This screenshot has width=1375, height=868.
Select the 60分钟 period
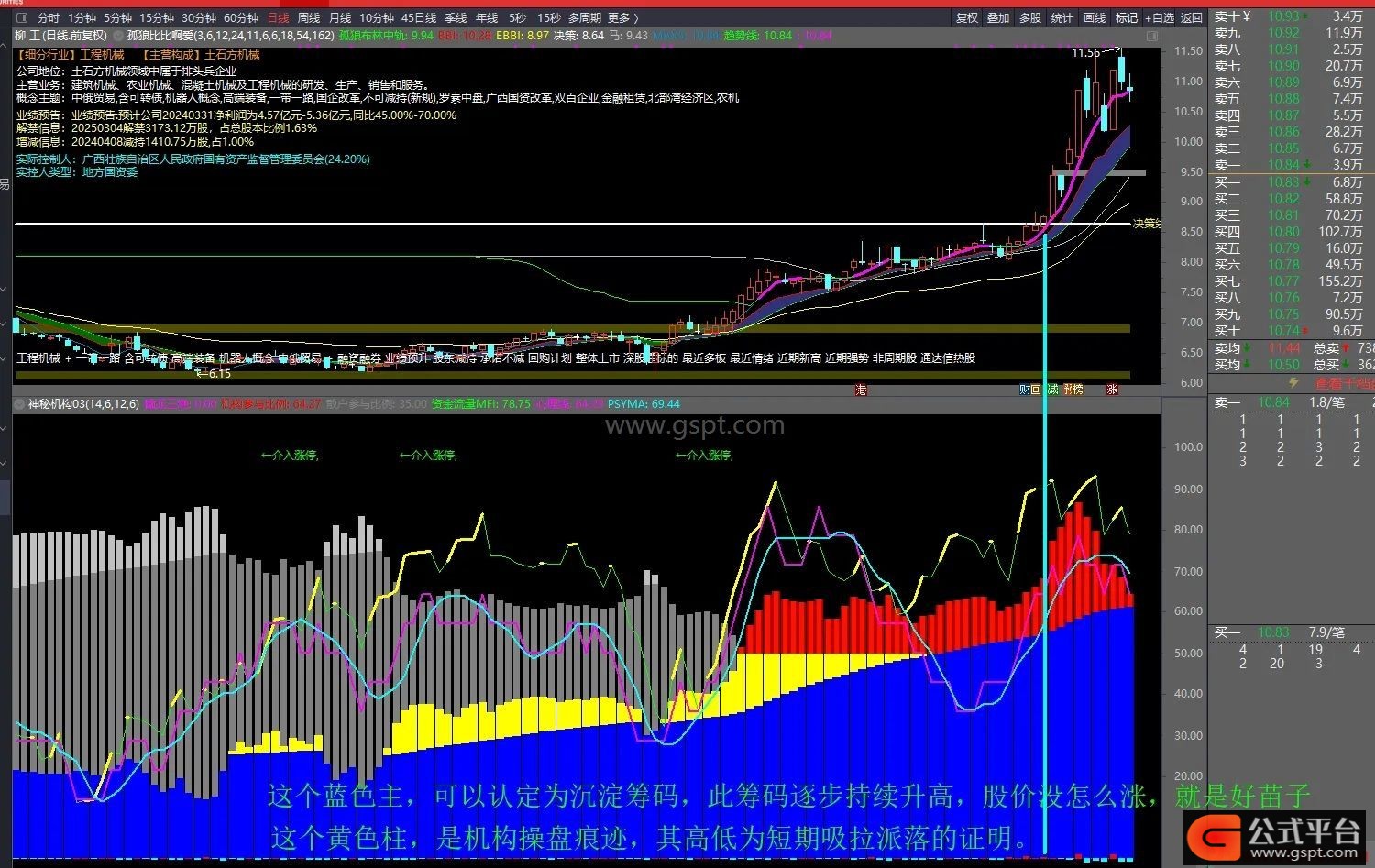pyautogui.click(x=241, y=17)
